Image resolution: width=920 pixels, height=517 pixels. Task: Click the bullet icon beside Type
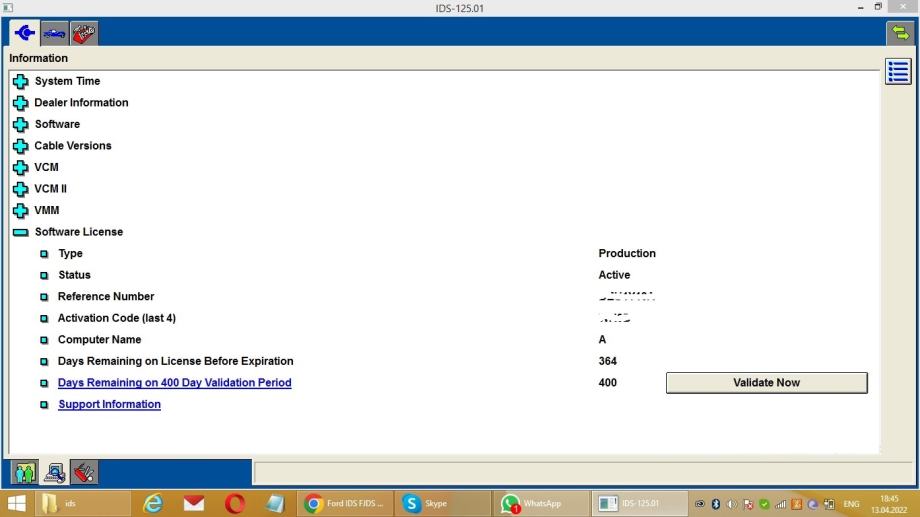pyautogui.click(x=44, y=254)
